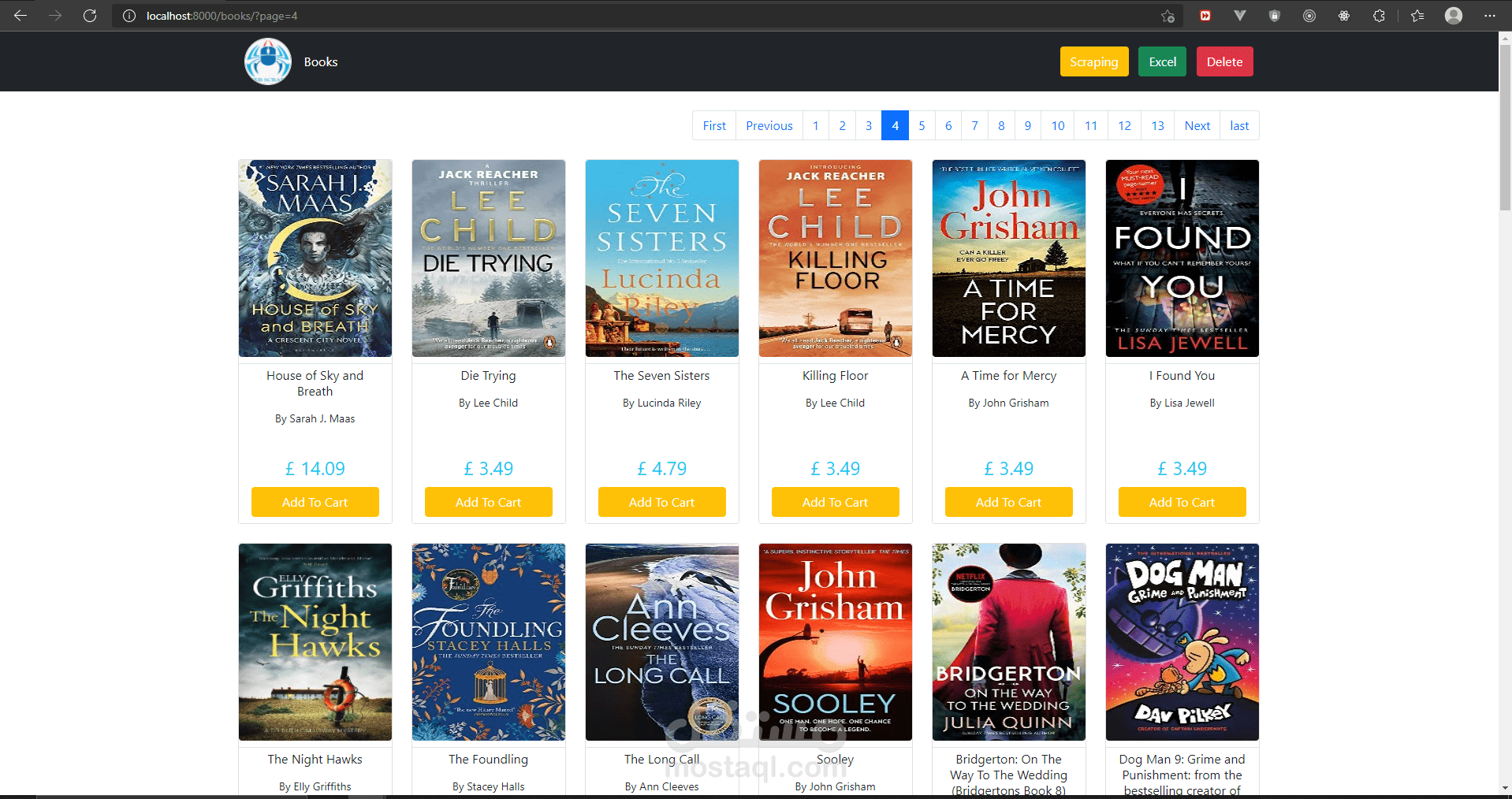
Task: Select page 5 in pagination
Action: tap(922, 125)
